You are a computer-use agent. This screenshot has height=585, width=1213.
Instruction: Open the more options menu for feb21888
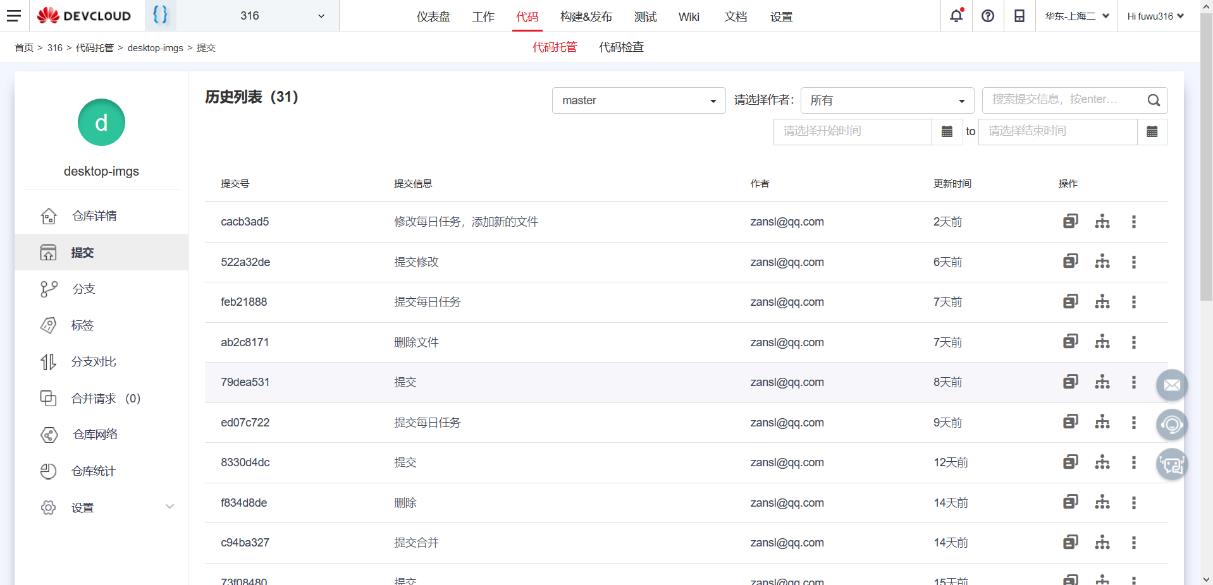click(x=1133, y=302)
